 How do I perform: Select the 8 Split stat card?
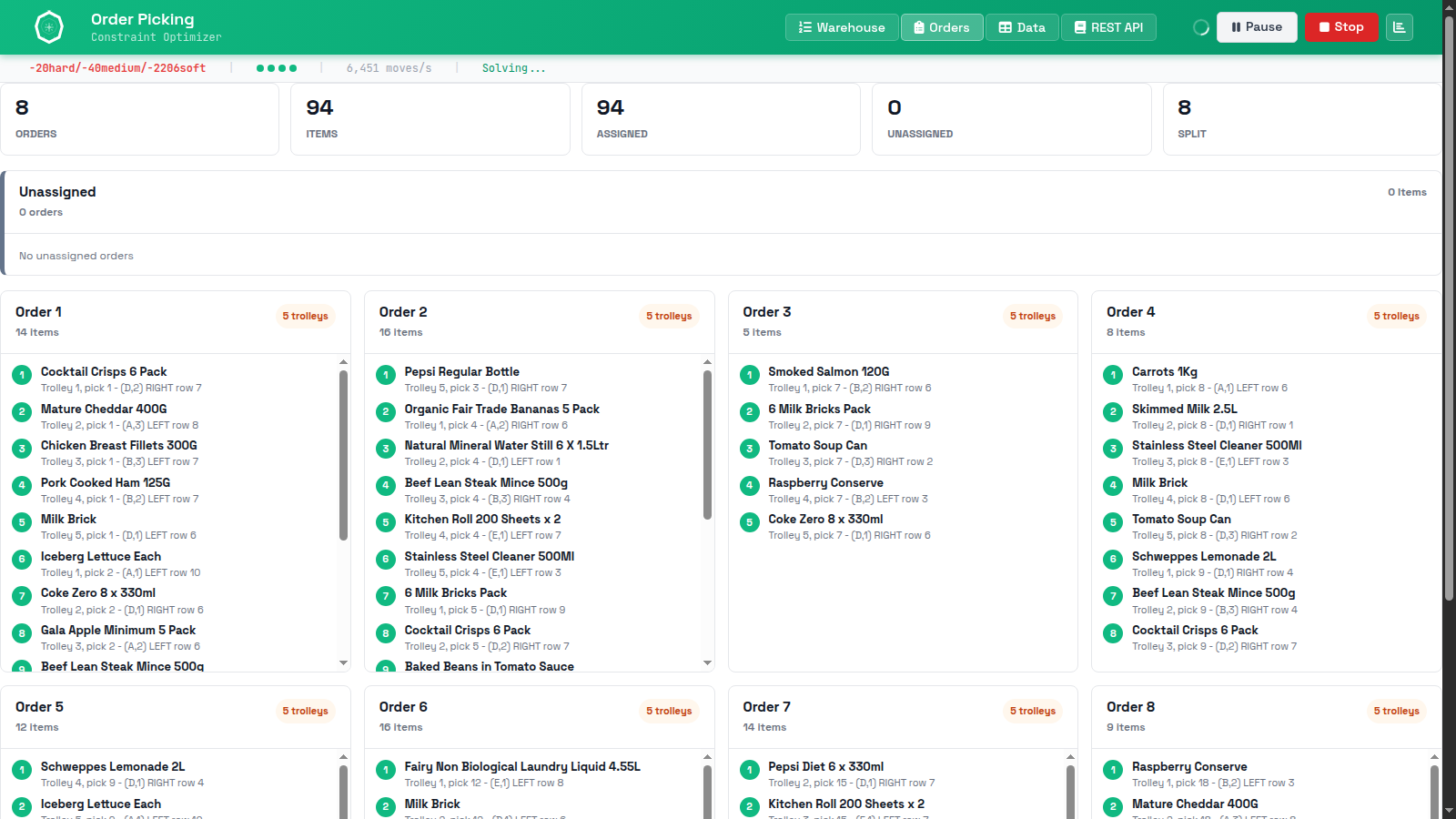click(x=1302, y=119)
